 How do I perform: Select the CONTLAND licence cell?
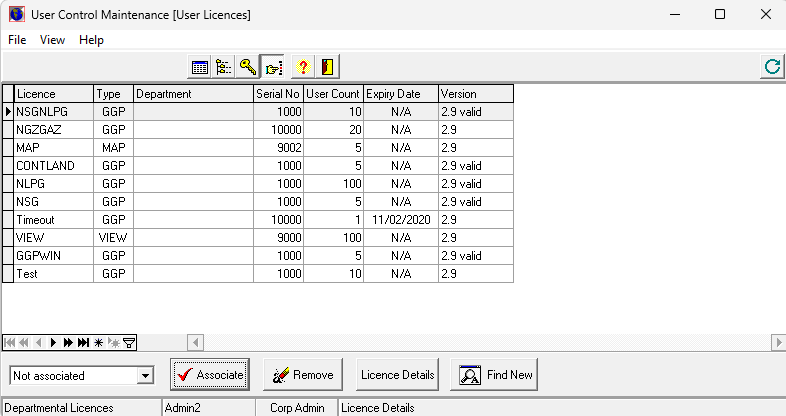click(x=54, y=166)
